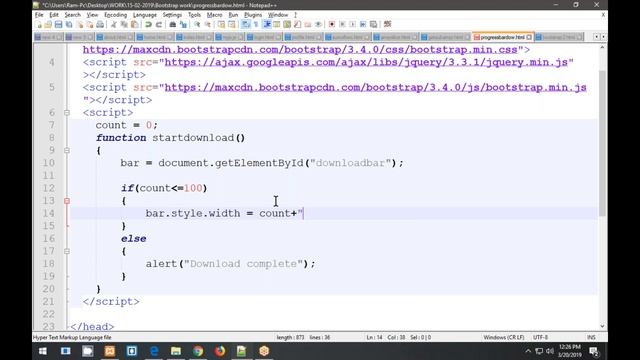The width and height of the screenshot is (640, 360).
Task: Open the Function List toolbar icon
Action: pyautogui.click(x=298, y=24)
